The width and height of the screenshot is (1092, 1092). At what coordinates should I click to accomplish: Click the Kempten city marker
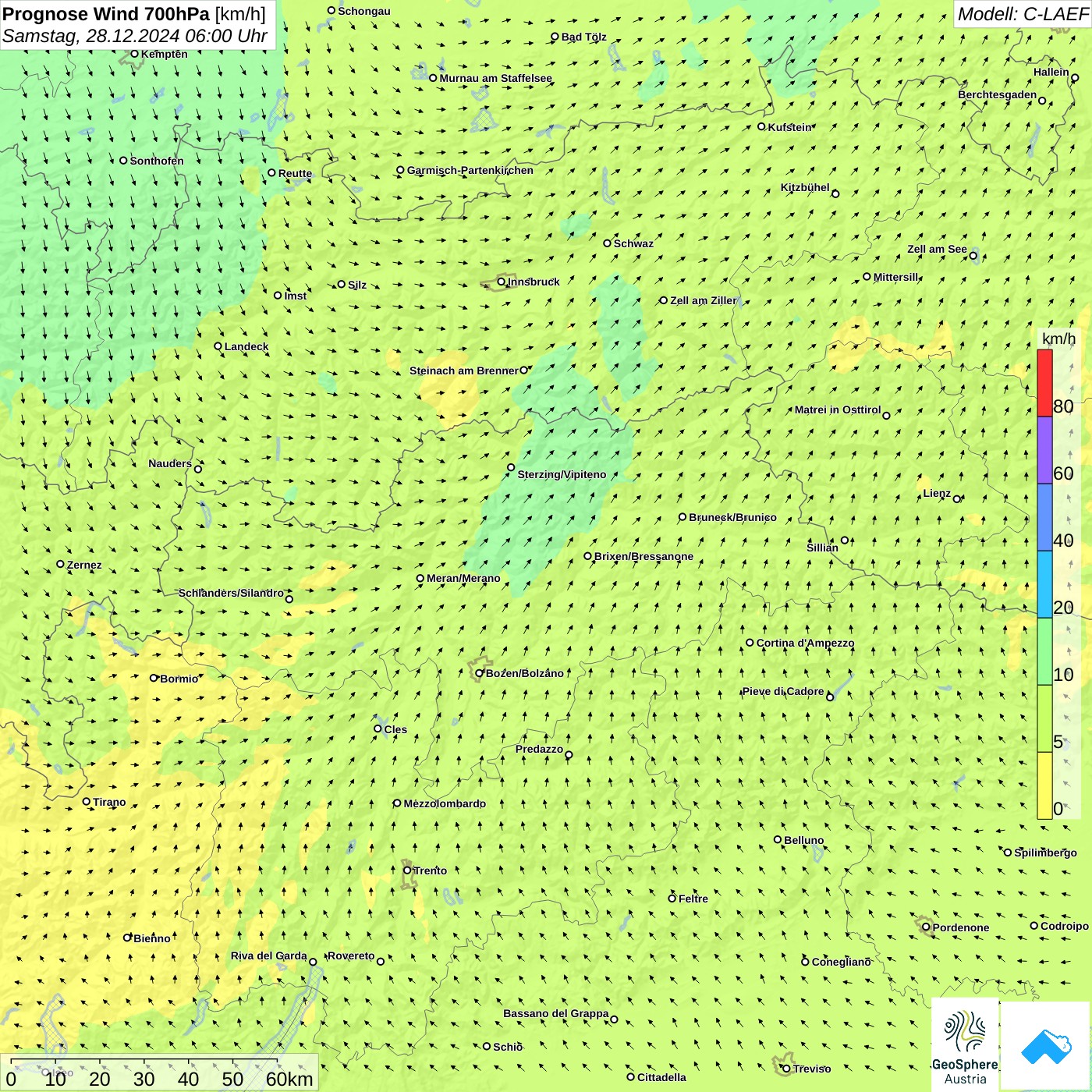click(134, 54)
